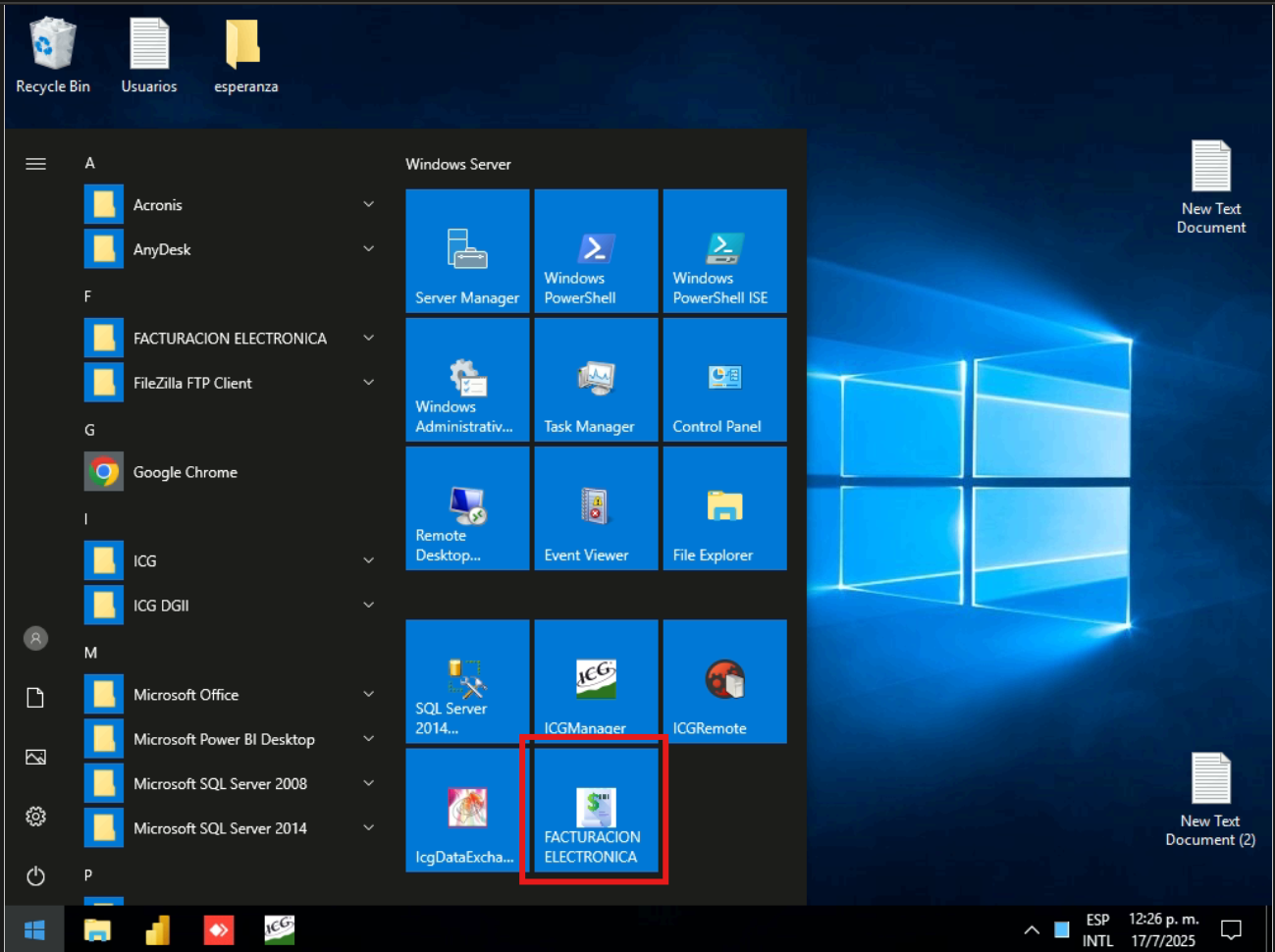Viewport: 1275px width, 952px height.
Task: Open the notification Action Center
Action: click(x=1231, y=929)
